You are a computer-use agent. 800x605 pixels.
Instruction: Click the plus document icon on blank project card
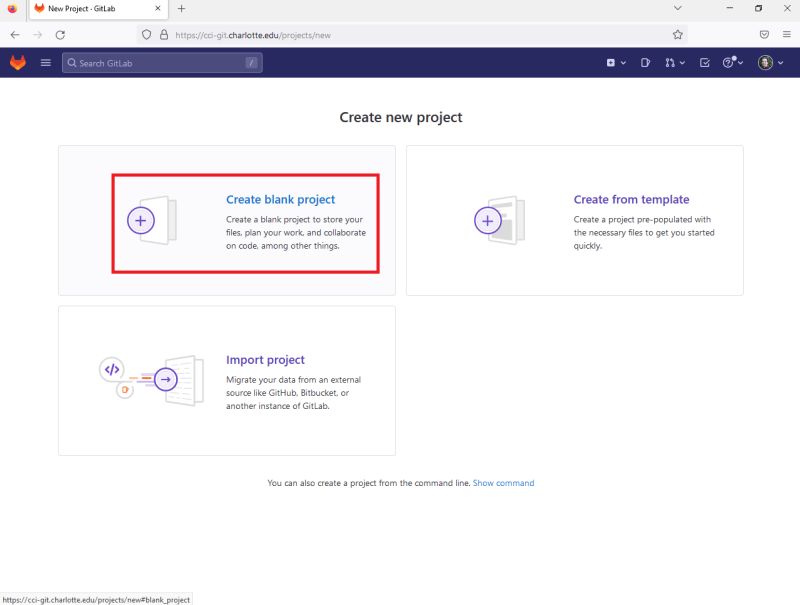point(141,219)
